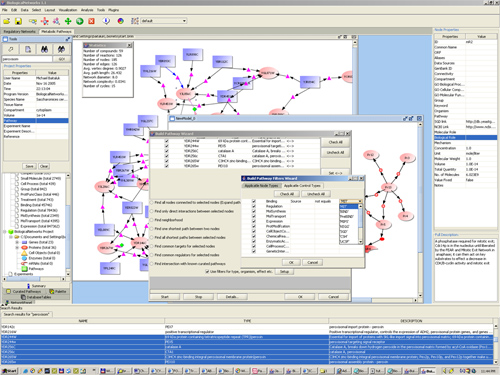Click the mRNAs icon in the project tree

(x=24, y=263)
